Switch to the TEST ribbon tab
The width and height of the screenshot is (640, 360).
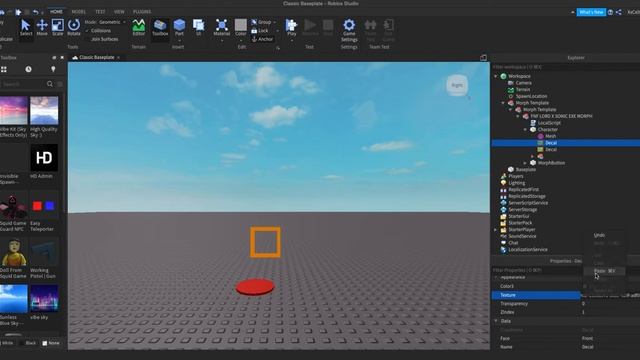[x=100, y=12]
